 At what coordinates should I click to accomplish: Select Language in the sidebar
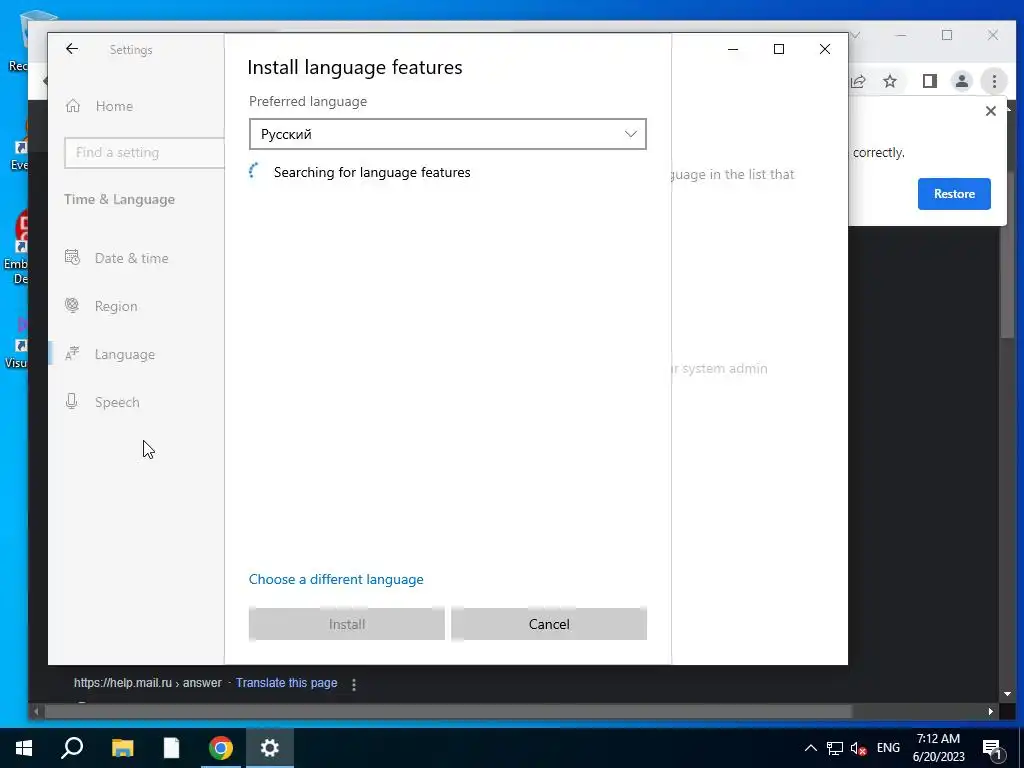pos(124,354)
